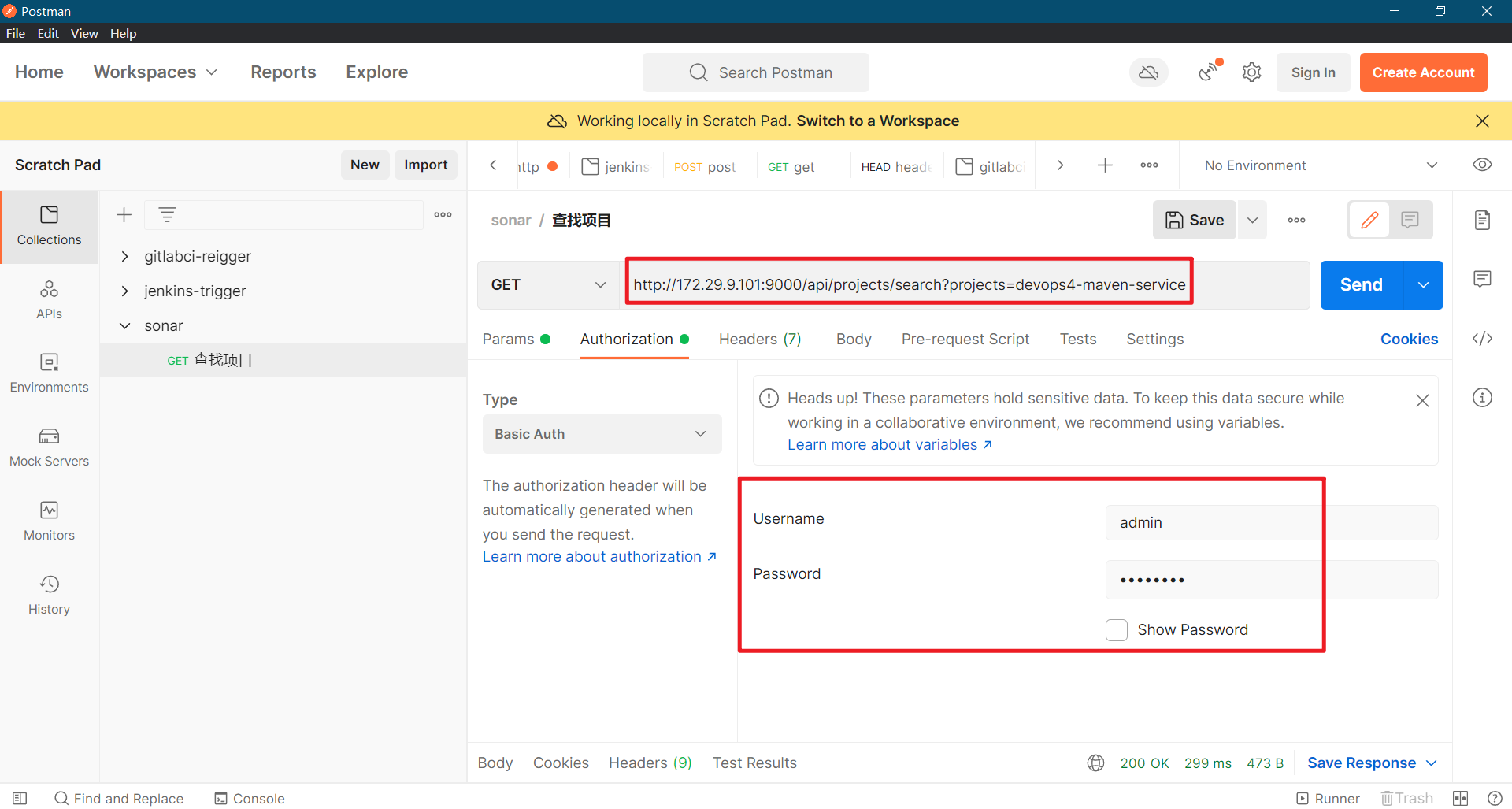The height and width of the screenshot is (809, 1512).
Task: Click the Password input field
Action: [1271, 580]
